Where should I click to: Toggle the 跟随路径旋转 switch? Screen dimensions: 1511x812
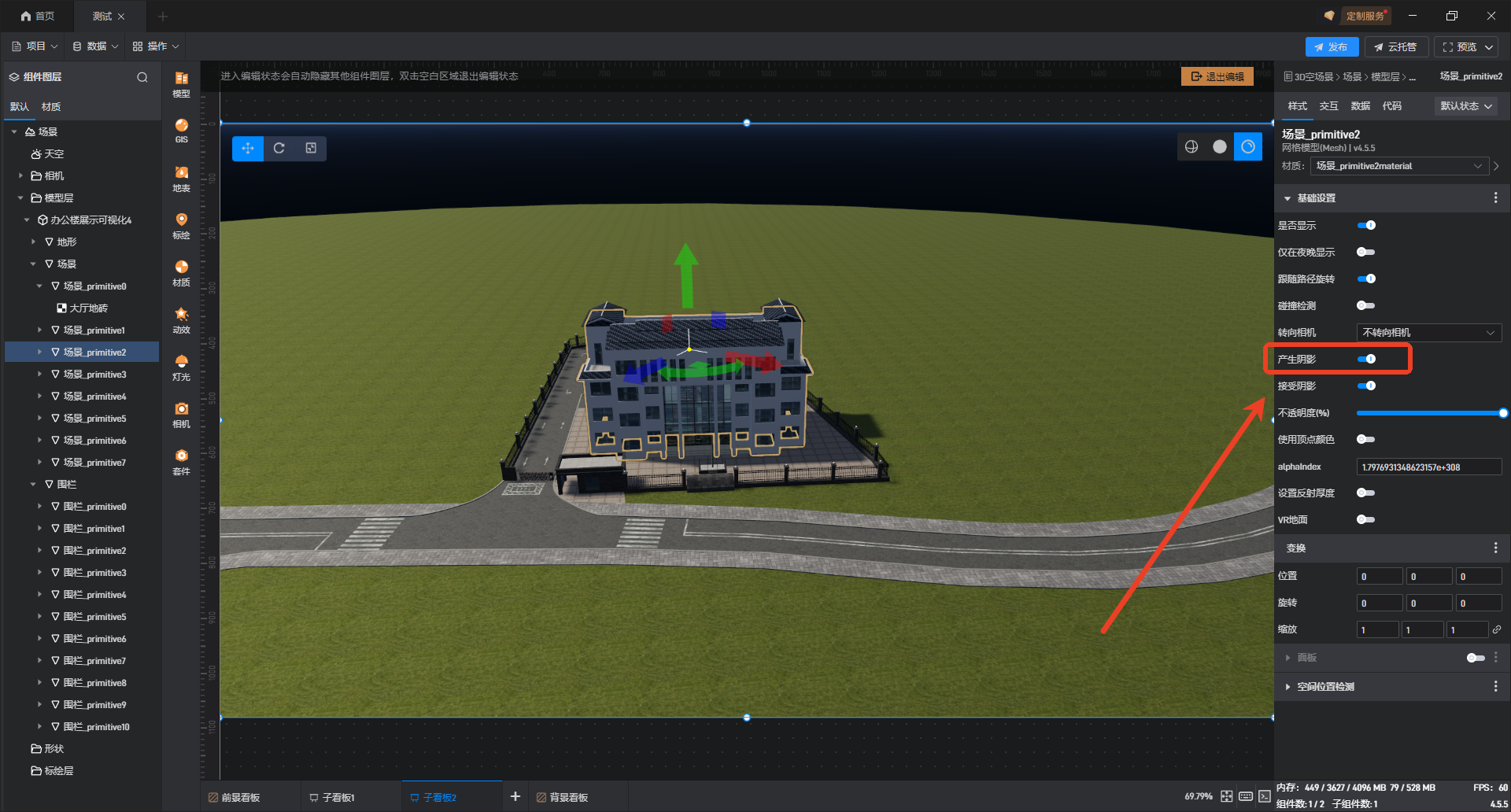[x=1366, y=279]
